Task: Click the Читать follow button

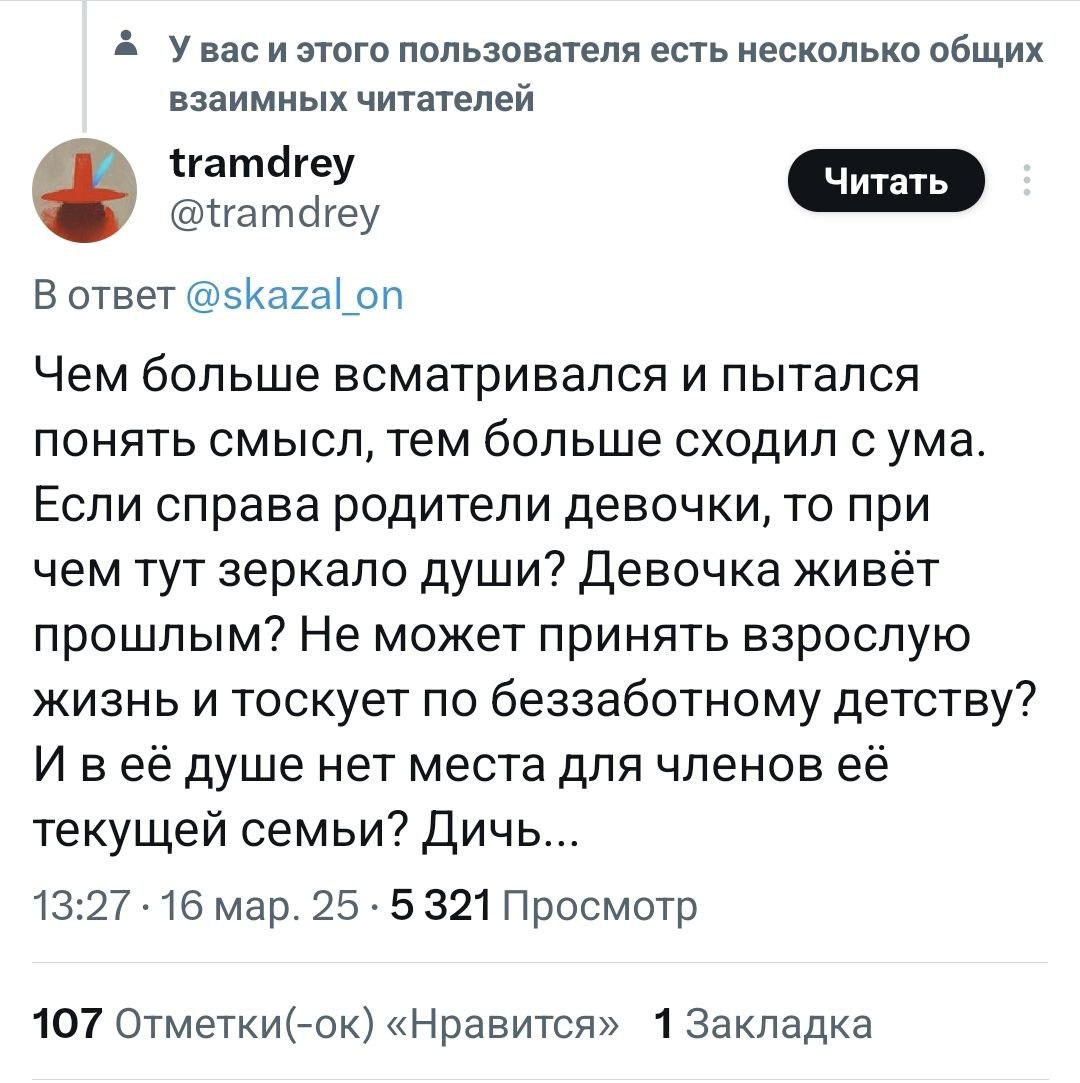Action: (886, 180)
